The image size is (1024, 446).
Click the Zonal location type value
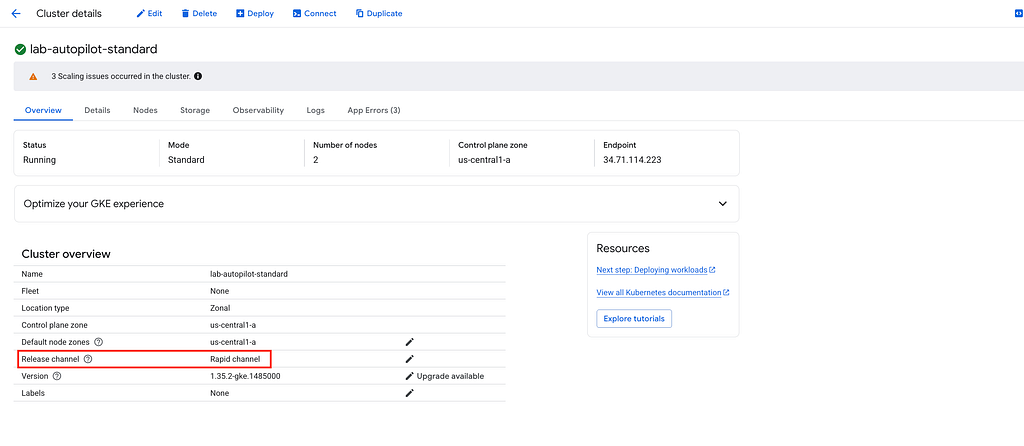click(x=220, y=308)
